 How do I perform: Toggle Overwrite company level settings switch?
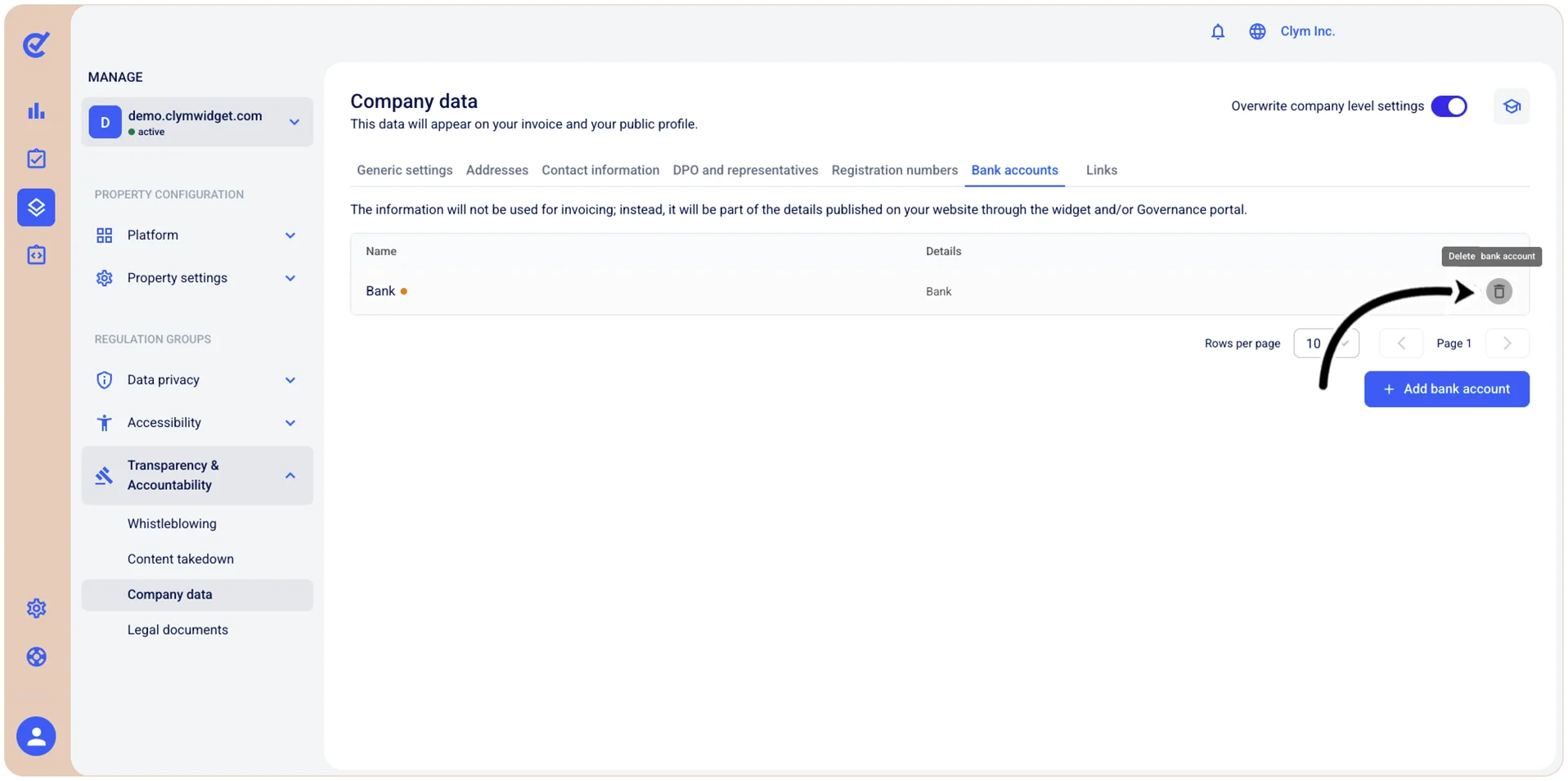[1449, 106]
